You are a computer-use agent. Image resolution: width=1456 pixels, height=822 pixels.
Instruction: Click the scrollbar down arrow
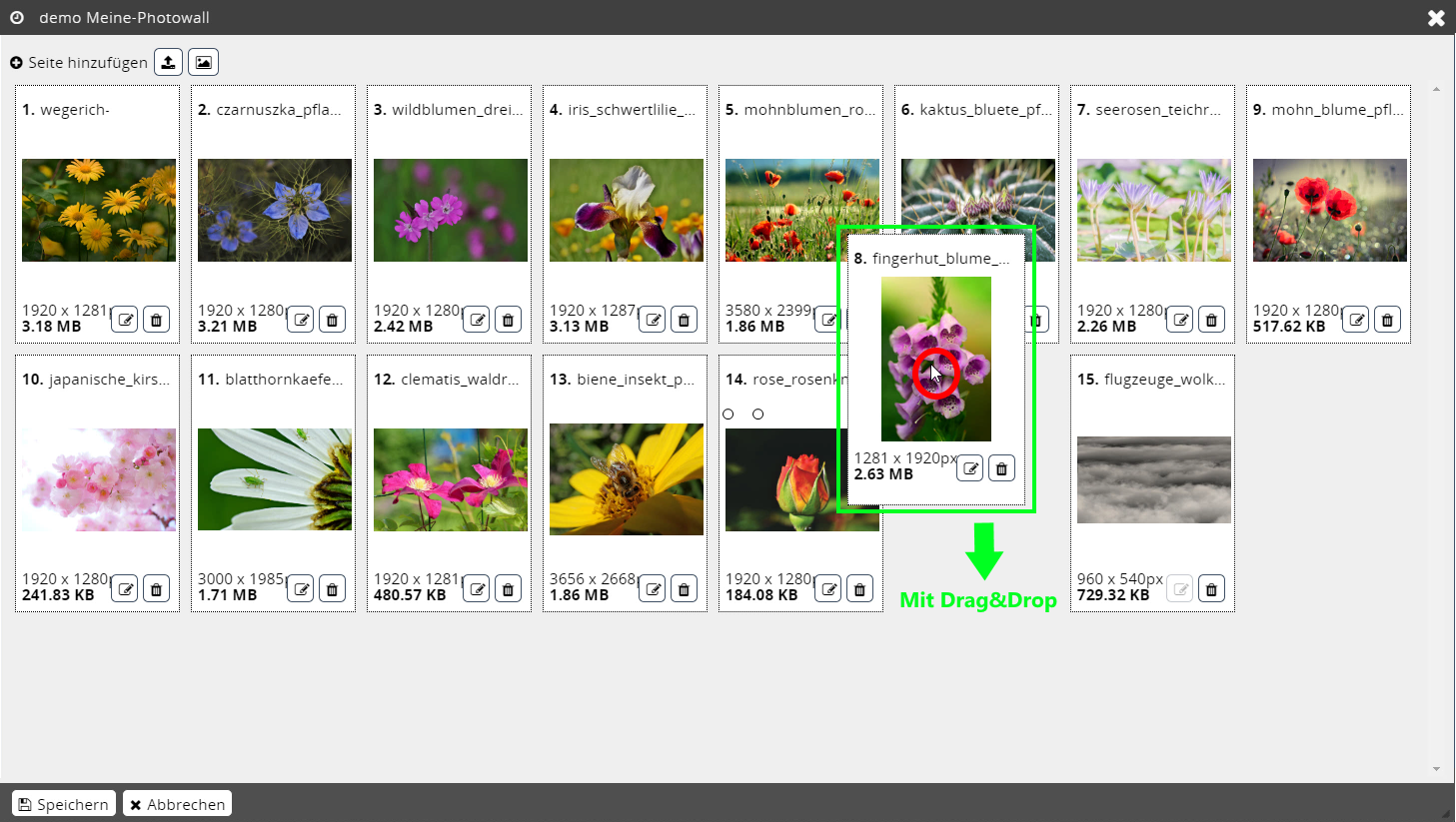(x=1436, y=769)
